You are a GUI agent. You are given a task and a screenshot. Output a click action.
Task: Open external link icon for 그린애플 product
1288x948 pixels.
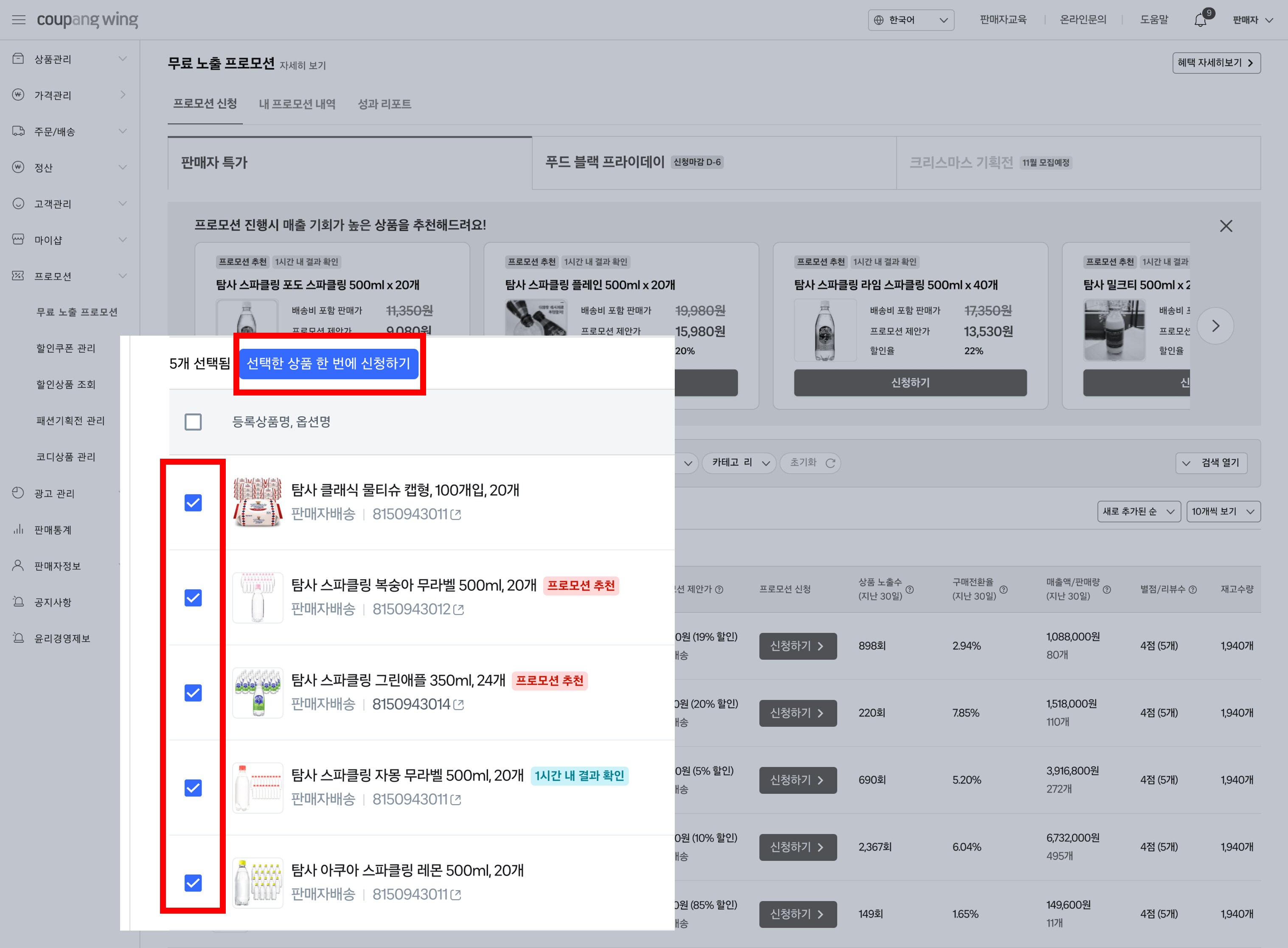(x=458, y=705)
